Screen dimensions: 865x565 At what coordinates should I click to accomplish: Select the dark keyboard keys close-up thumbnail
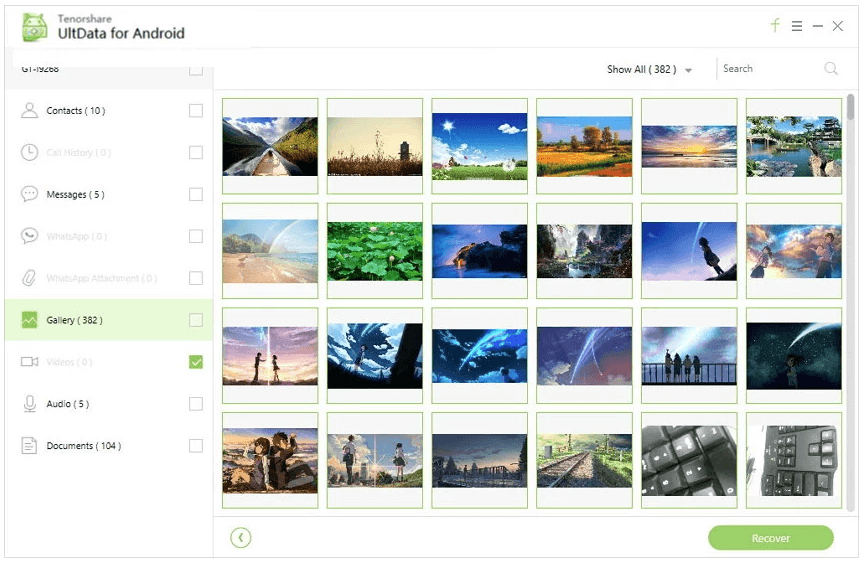(x=690, y=461)
